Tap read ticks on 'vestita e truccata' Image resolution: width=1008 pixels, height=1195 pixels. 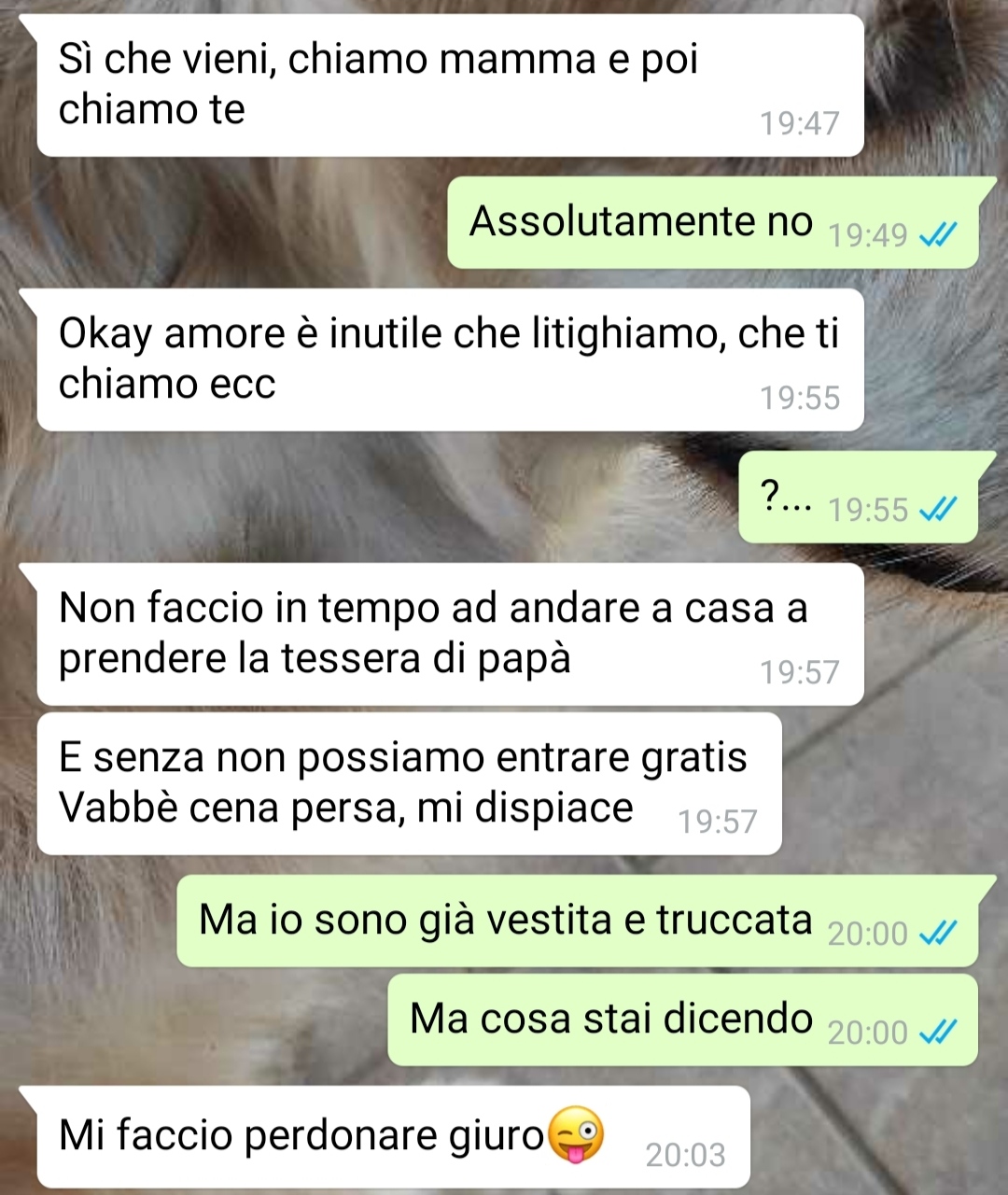tap(938, 934)
